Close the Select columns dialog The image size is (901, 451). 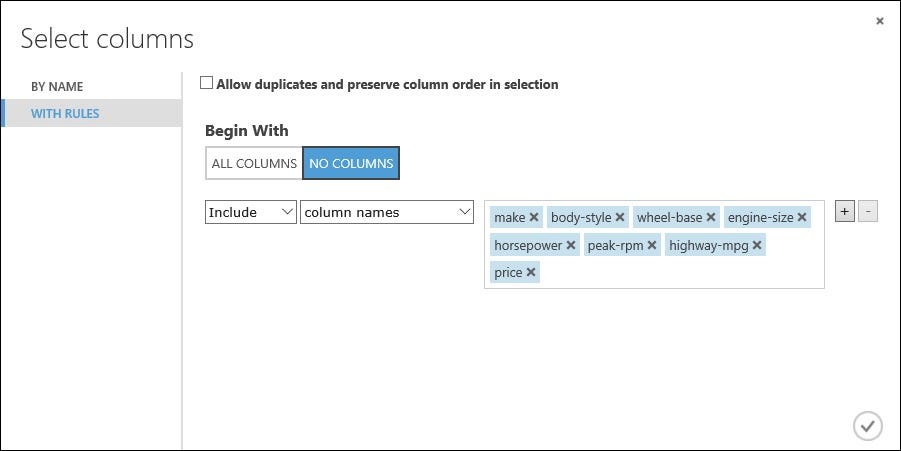(x=880, y=21)
